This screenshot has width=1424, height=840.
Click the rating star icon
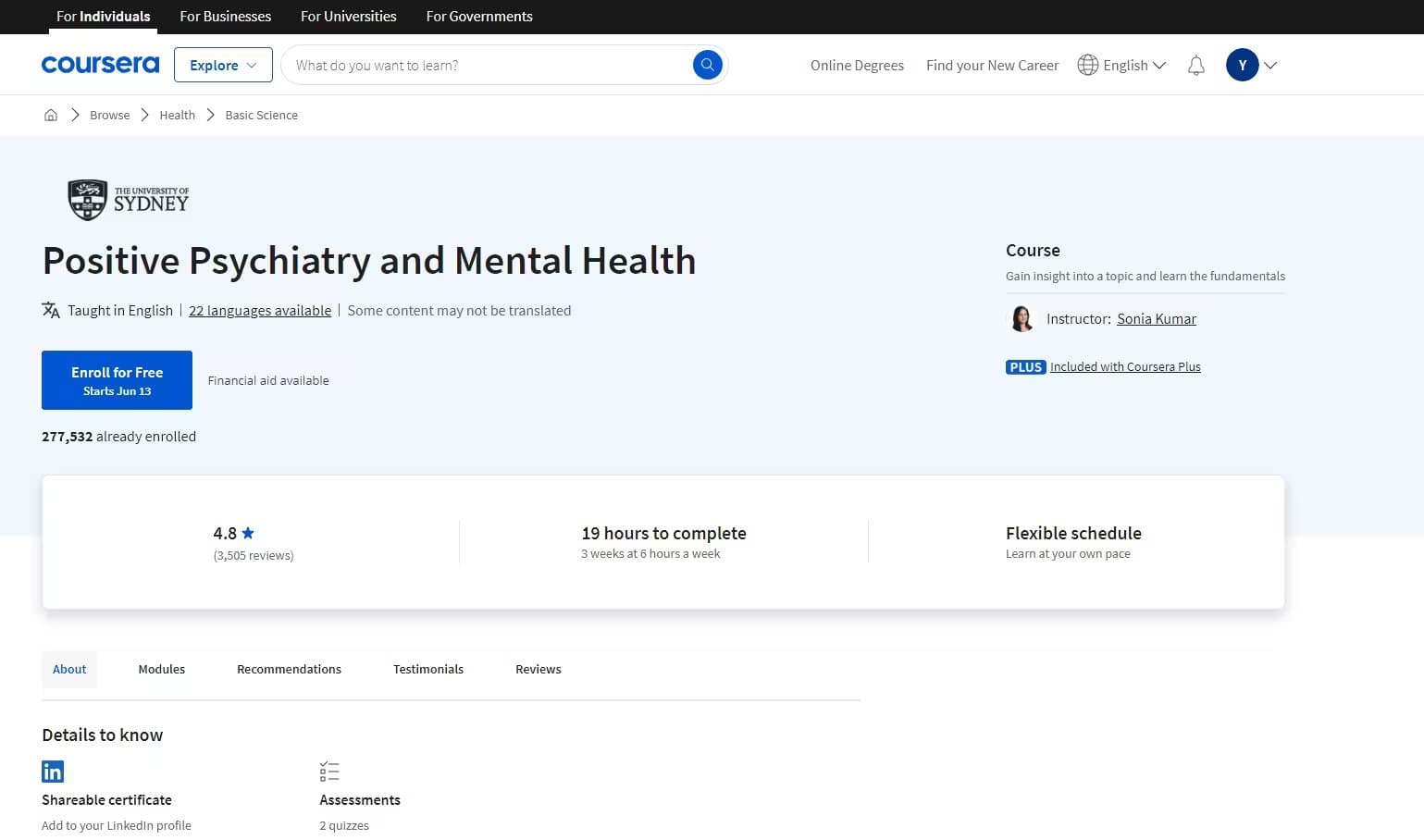point(248,533)
